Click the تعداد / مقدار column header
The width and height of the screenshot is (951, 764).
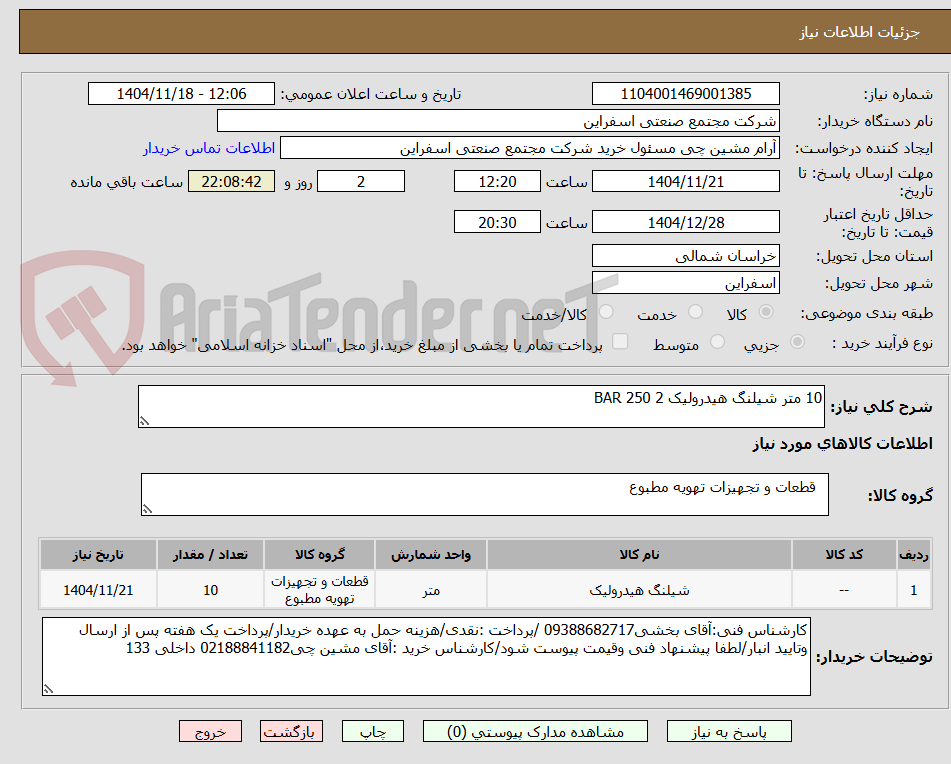pyautogui.click(x=210, y=555)
